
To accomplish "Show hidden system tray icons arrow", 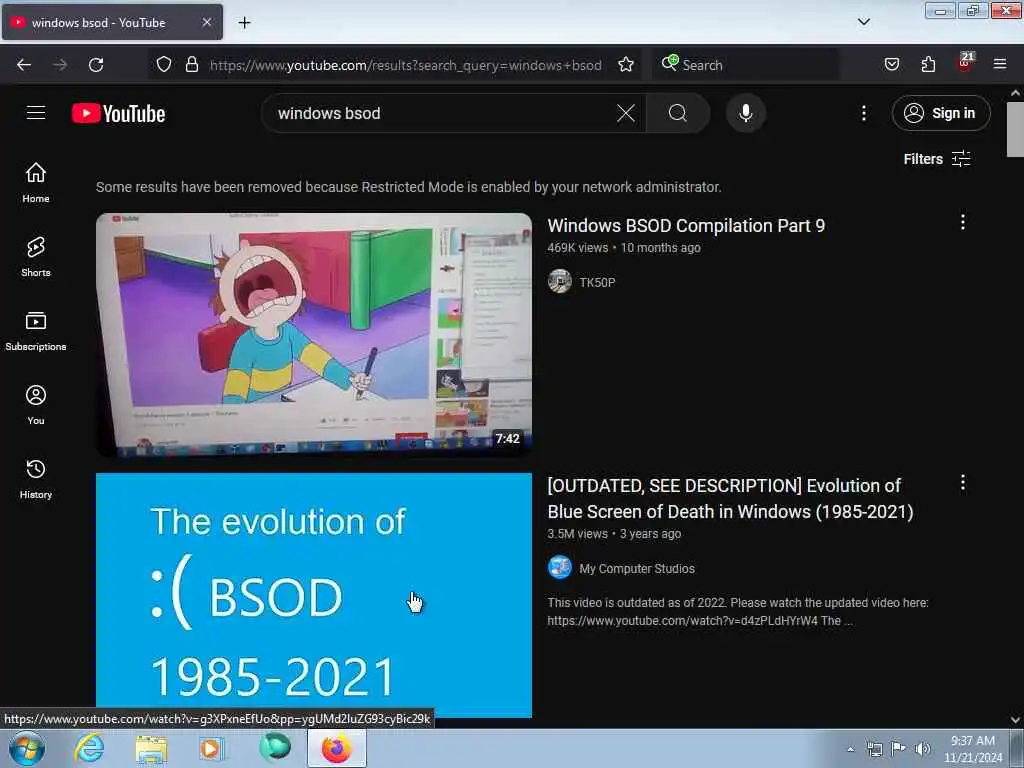I will point(850,749).
